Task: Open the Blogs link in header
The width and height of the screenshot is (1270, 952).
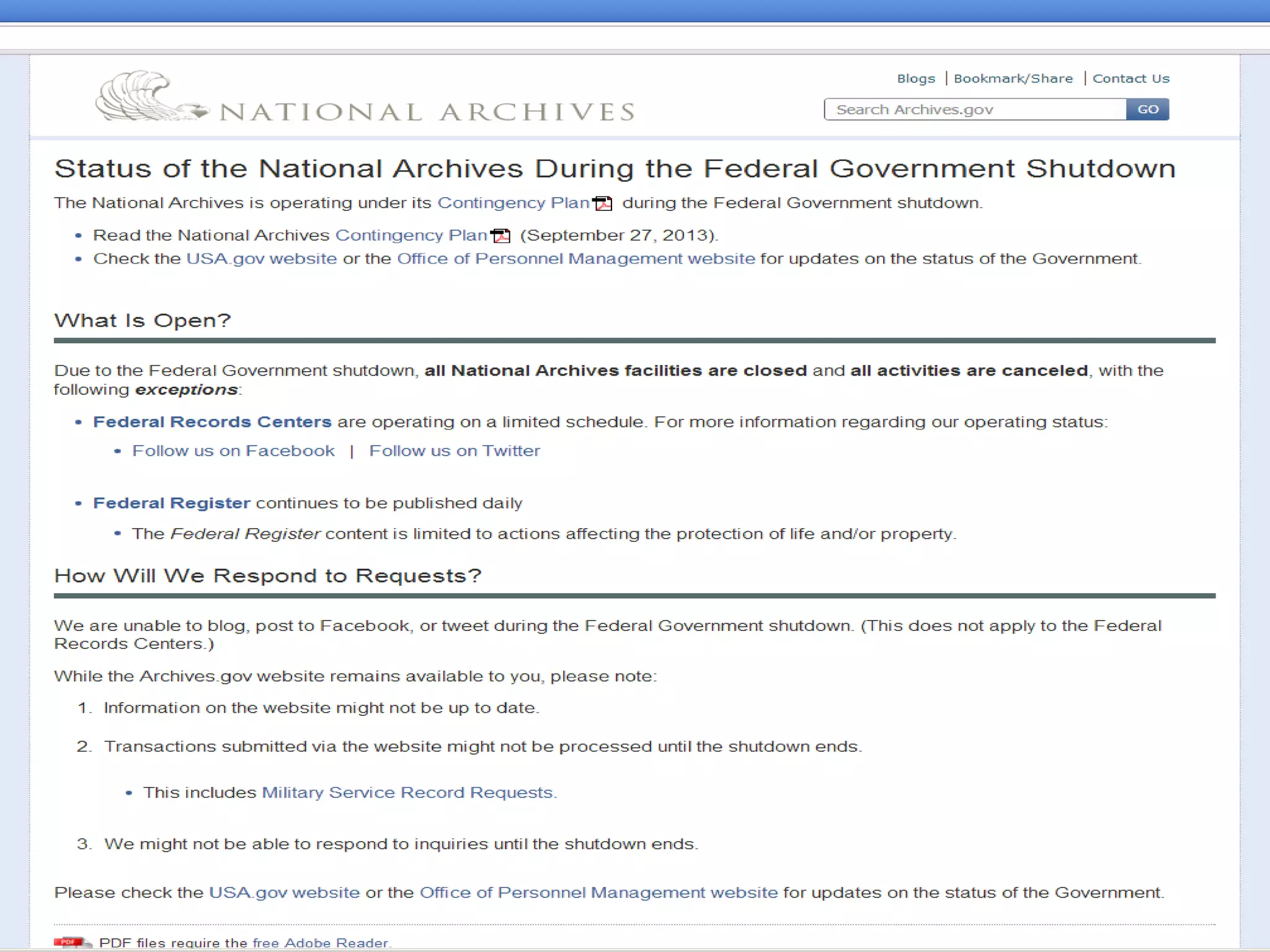Action: (x=915, y=79)
